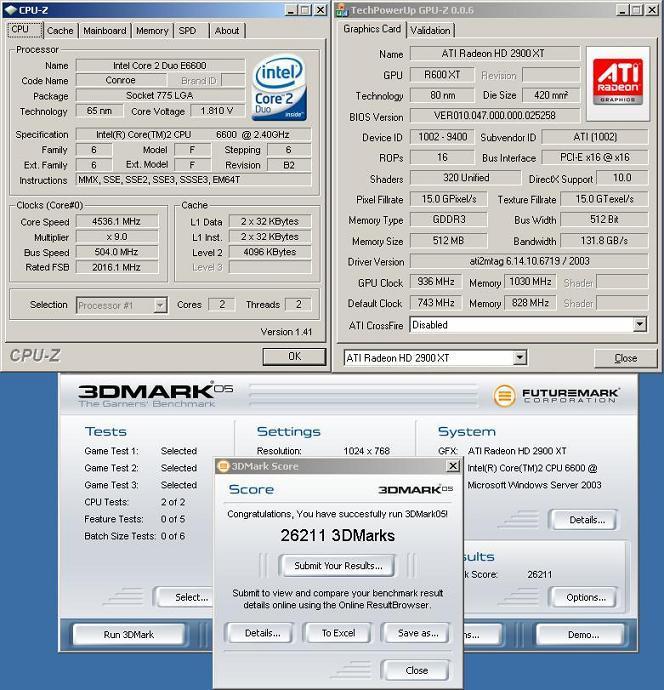Close the 3DMark Score dialog with X
The image size is (664, 690).
pos(453,466)
